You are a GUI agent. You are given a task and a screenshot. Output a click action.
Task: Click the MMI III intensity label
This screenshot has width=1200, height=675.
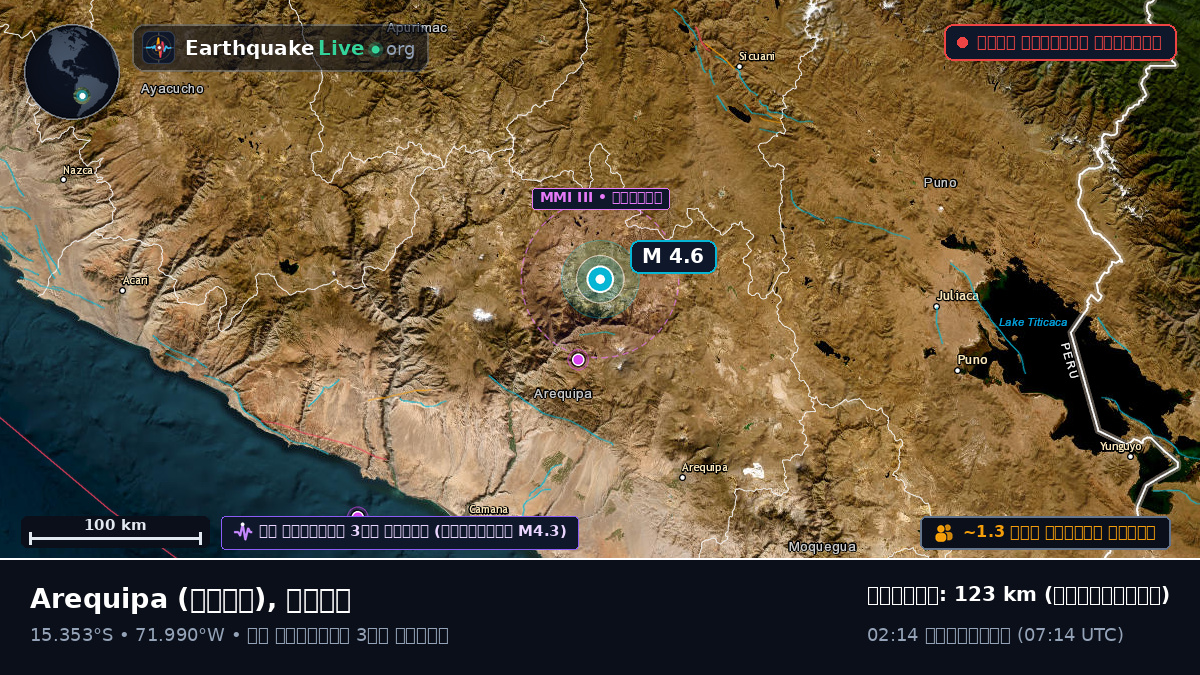pyautogui.click(x=600, y=198)
